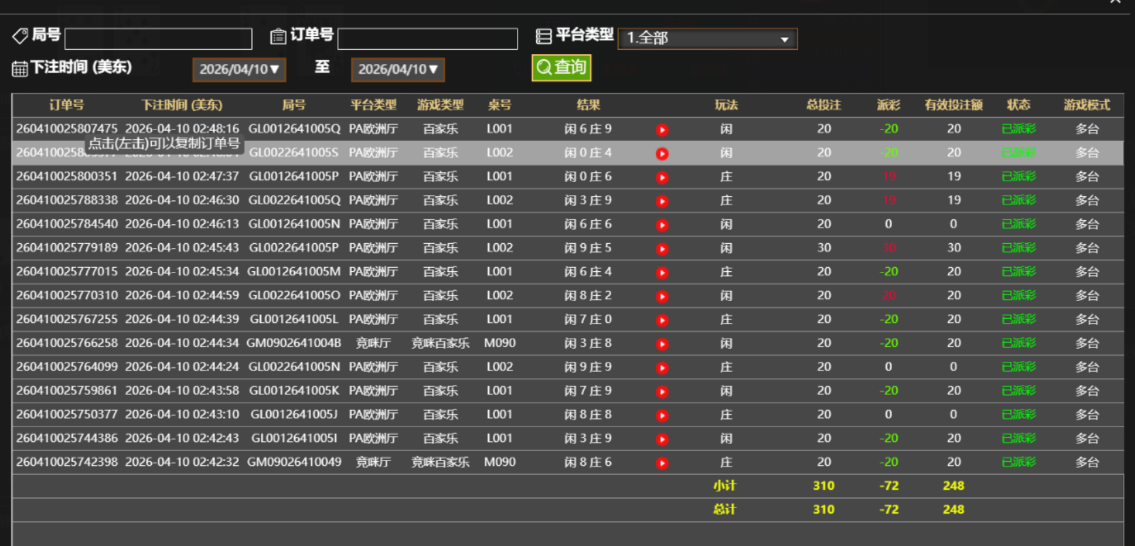Click the 游戏模式 column header
The width and height of the screenshot is (1135, 546).
coord(1087,104)
